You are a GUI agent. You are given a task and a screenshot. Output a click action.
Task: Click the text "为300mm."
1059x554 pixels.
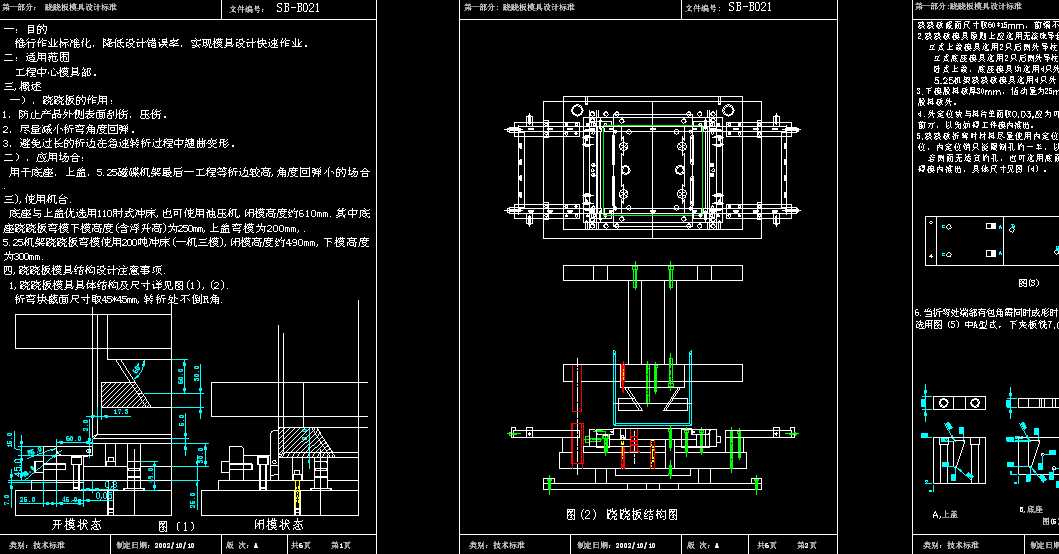pos(24,257)
